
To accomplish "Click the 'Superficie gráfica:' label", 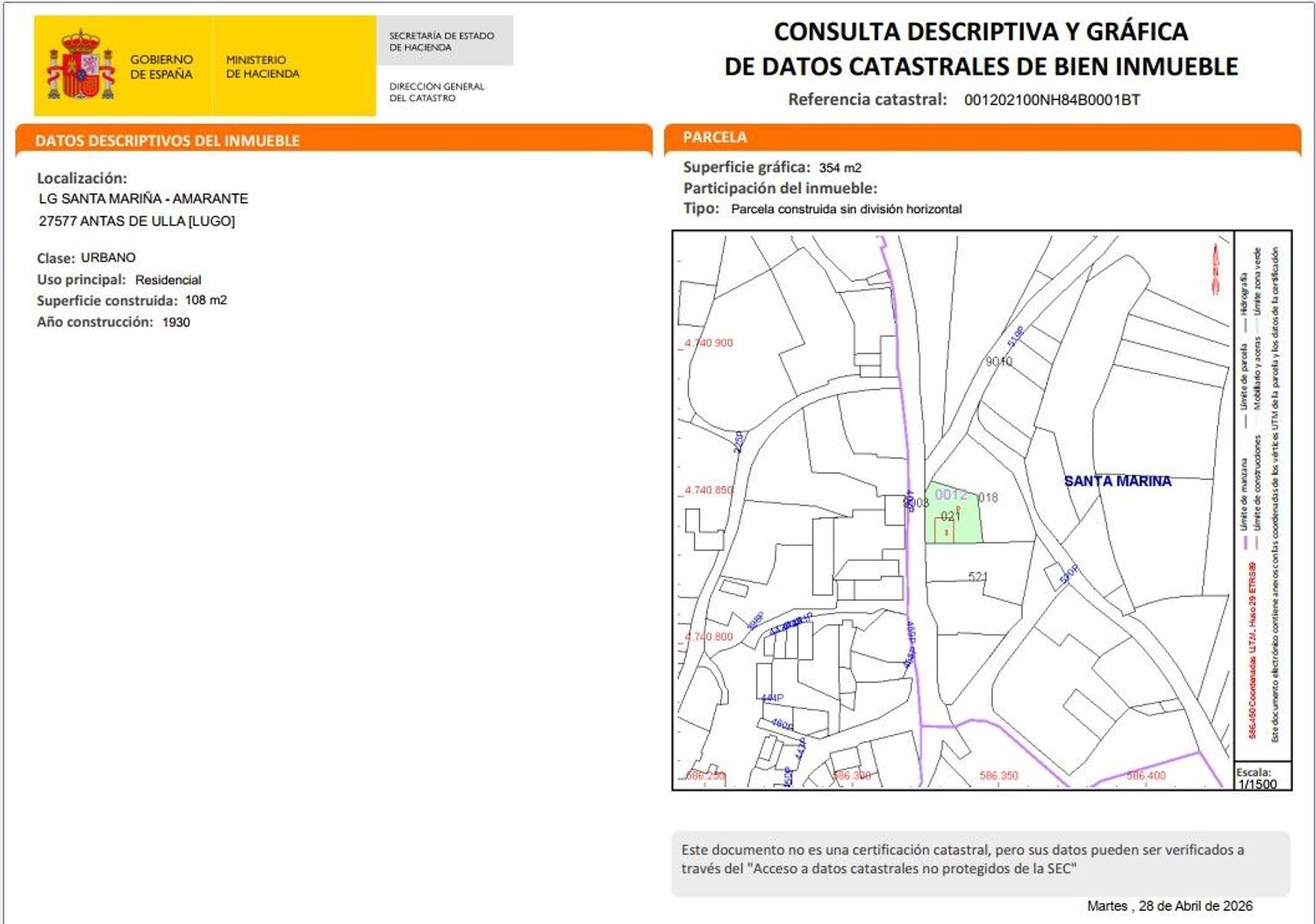I will [747, 167].
